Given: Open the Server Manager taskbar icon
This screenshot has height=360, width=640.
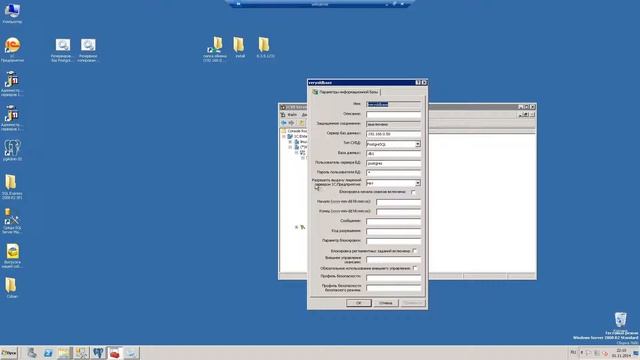Looking at the screenshot, I should pyautogui.click(x=32, y=353).
